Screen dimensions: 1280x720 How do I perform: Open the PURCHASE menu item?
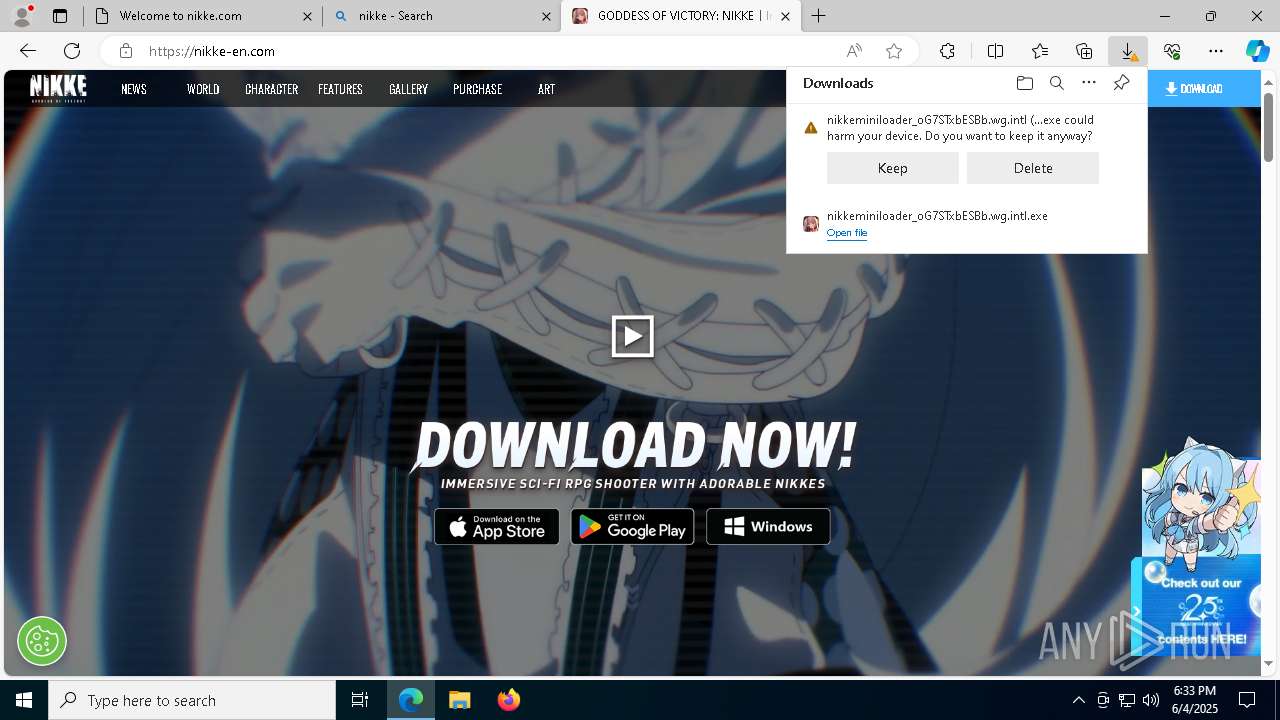click(477, 89)
